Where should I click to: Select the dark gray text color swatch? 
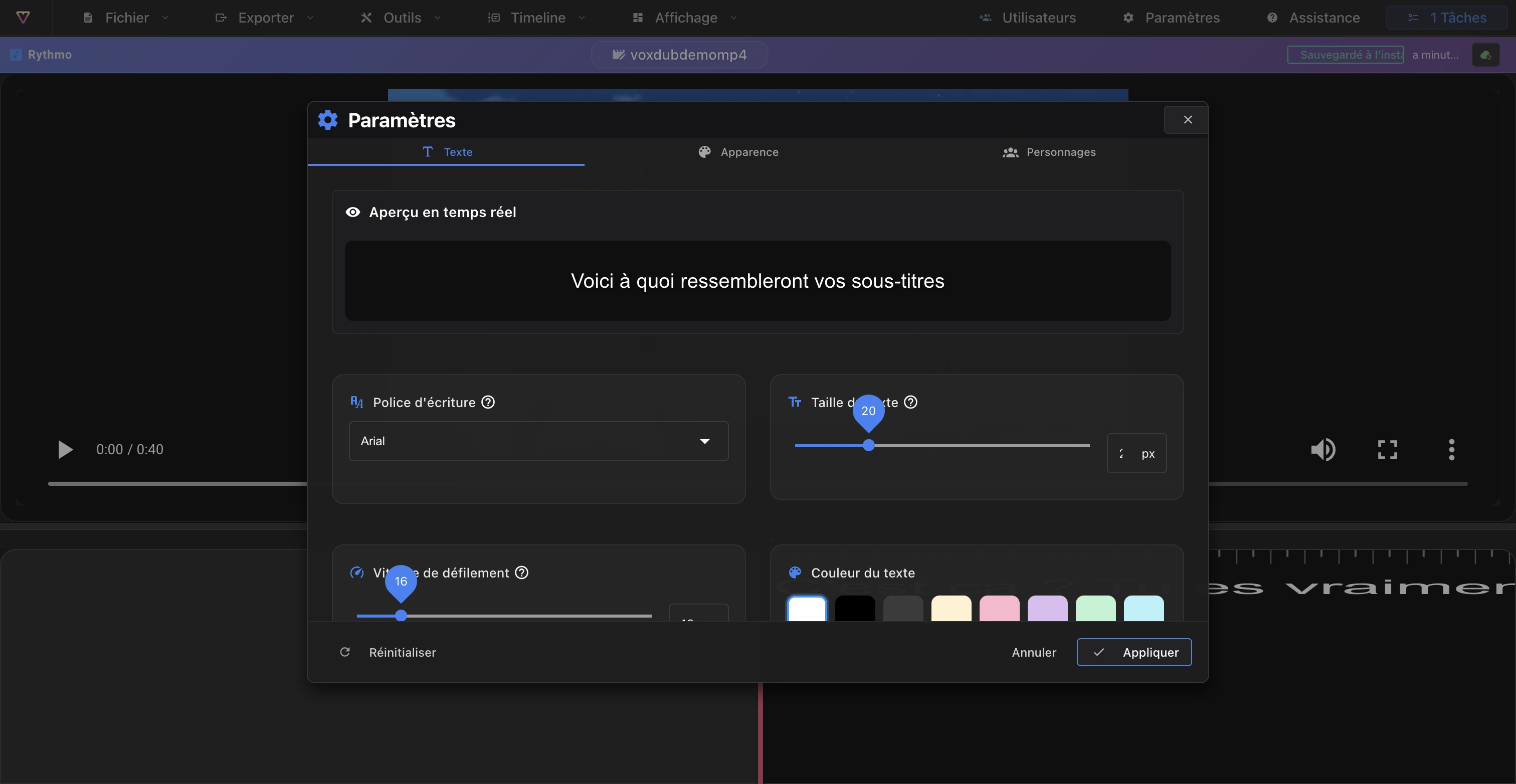click(x=903, y=609)
